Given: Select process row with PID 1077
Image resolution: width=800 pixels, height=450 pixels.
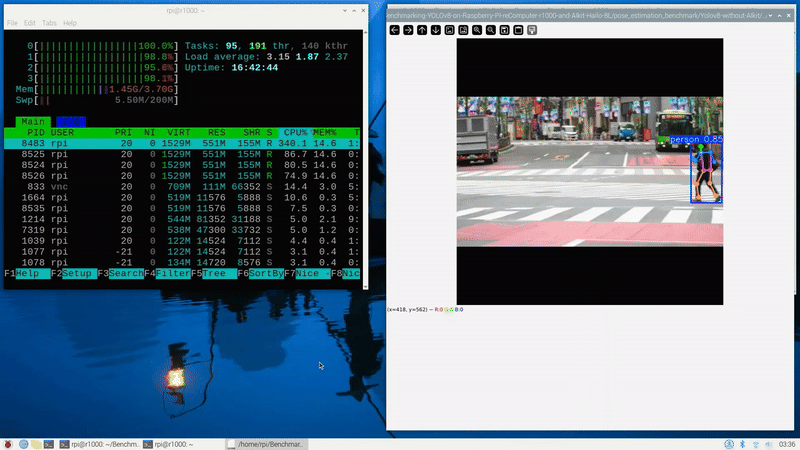Looking at the screenshot, I should (182, 252).
